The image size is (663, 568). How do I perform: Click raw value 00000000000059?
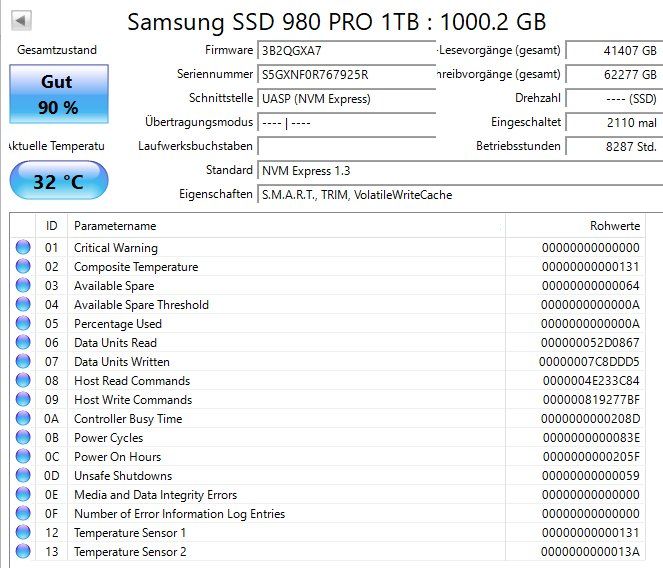pyautogui.click(x=591, y=476)
